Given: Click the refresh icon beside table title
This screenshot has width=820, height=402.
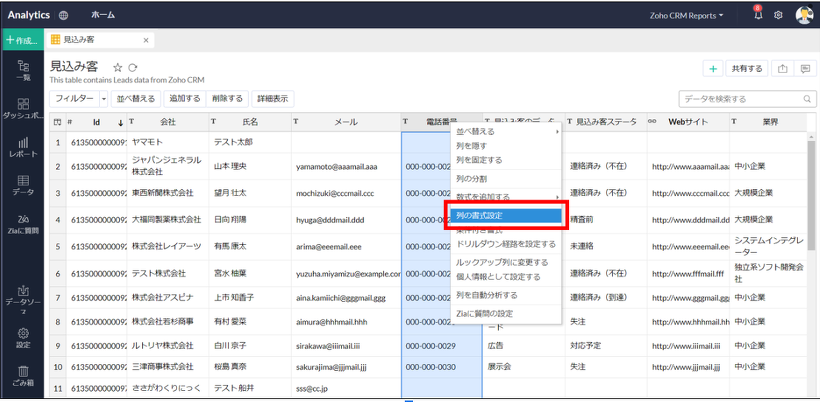Looking at the screenshot, I should pos(132,67).
